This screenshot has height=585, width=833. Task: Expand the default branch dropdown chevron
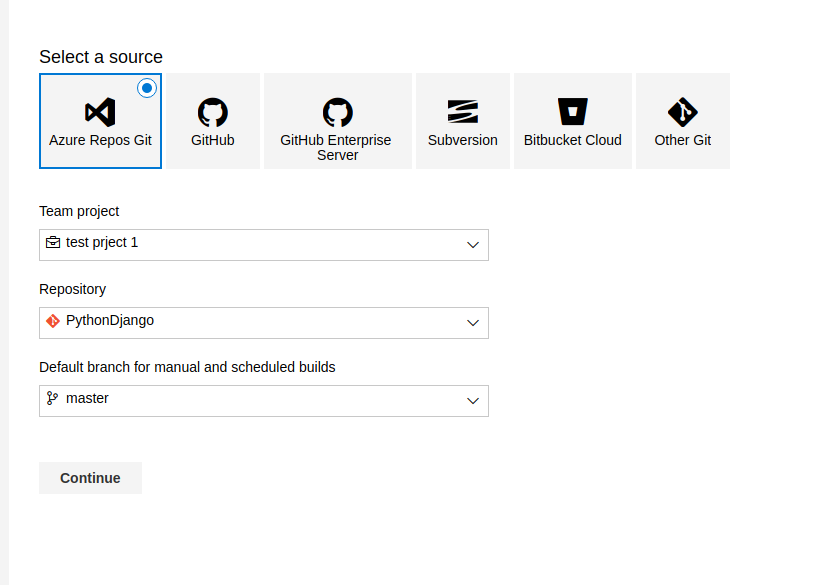473,401
